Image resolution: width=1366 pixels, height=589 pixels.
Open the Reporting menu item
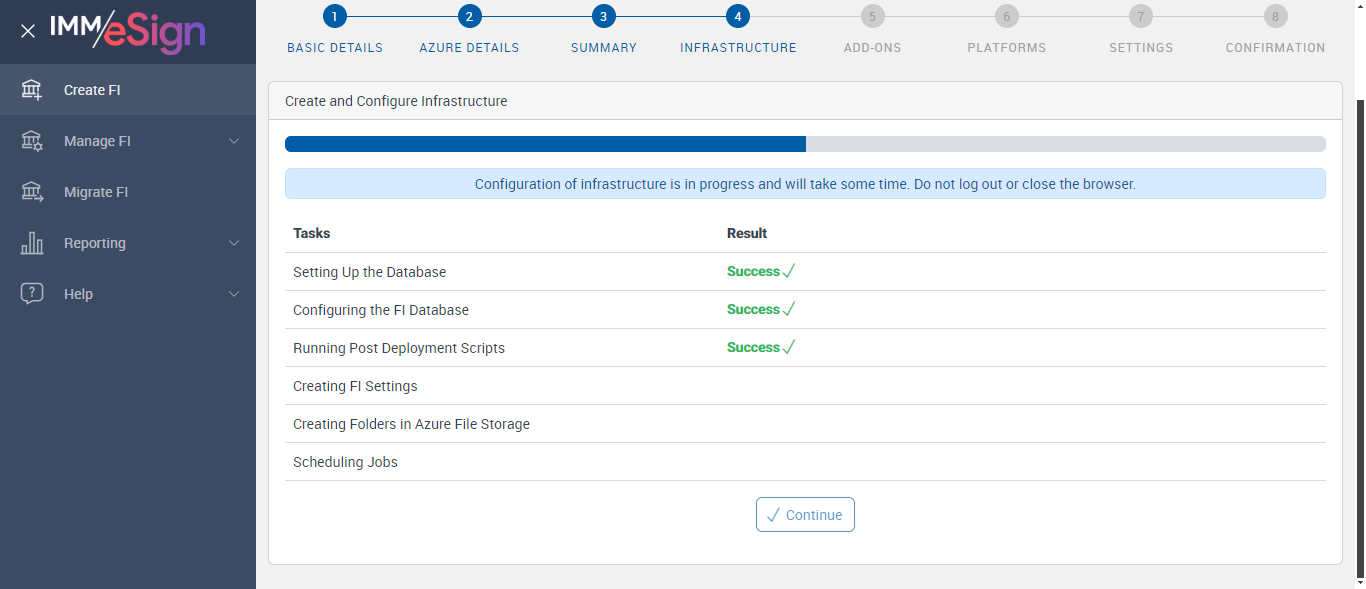128,243
